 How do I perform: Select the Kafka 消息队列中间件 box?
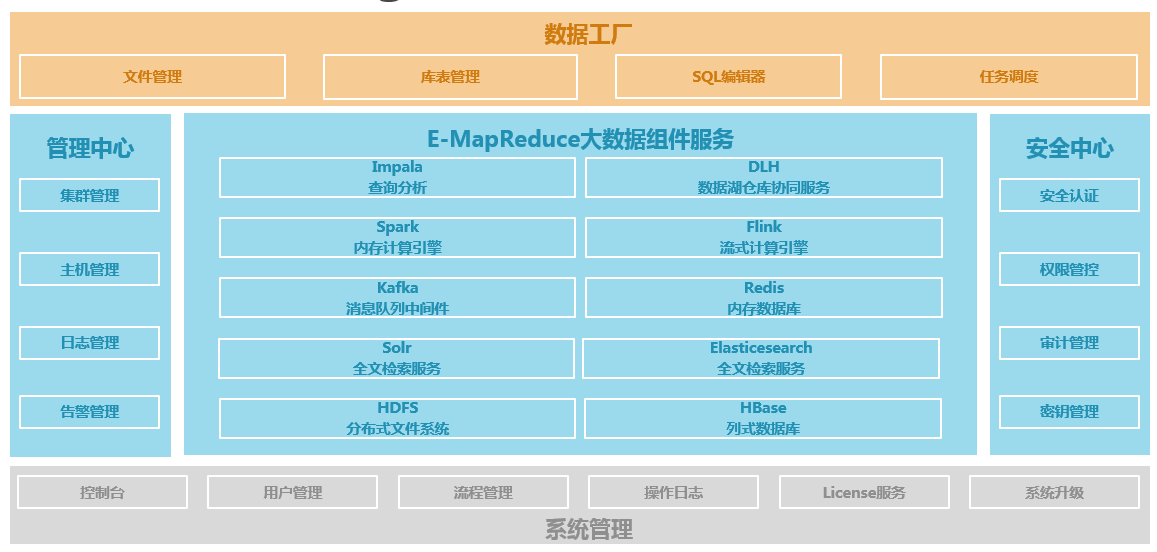point(397,298)
